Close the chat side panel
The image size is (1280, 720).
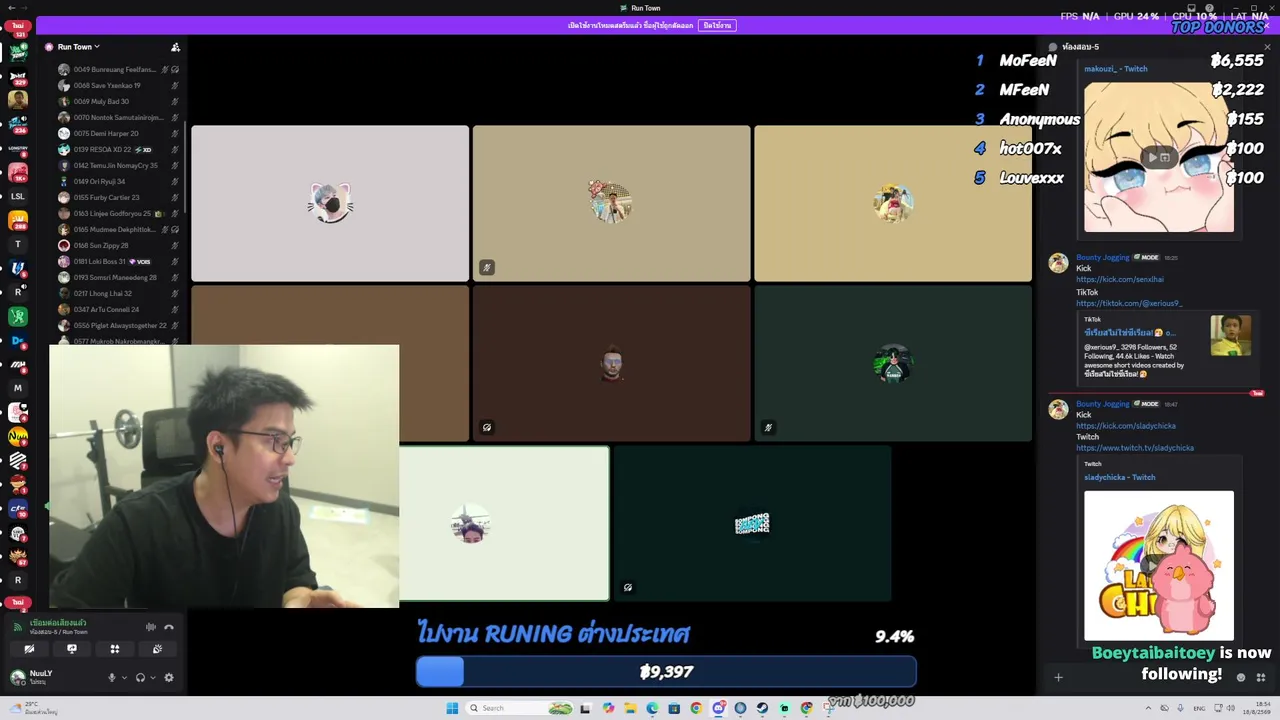click(x=1267, y=47)
